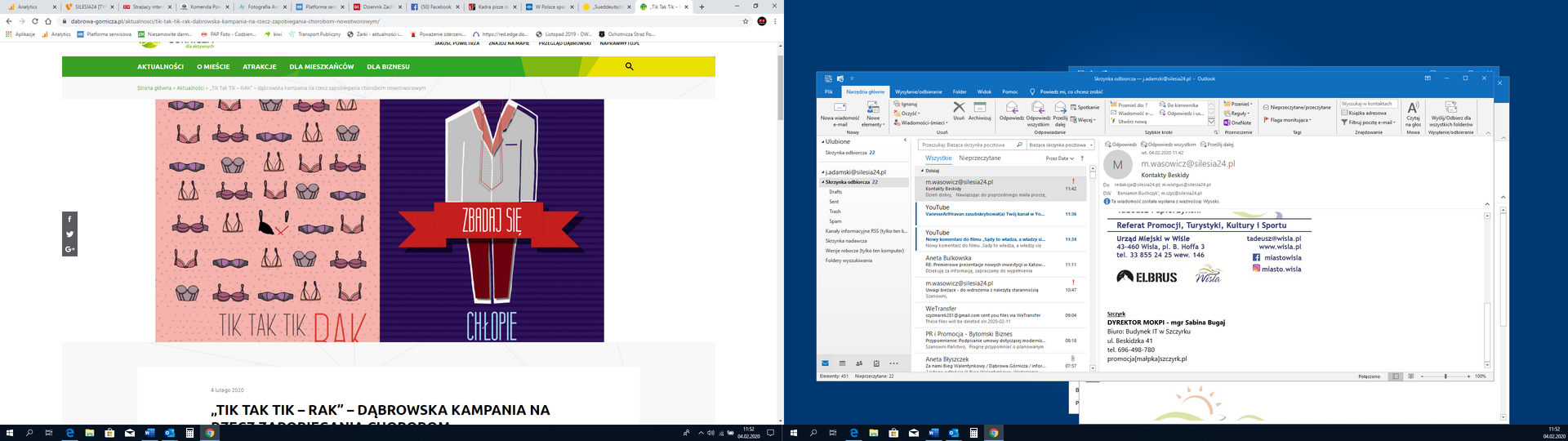Image resolution: width=1568 pixels, height=441 pixels.
Task: Select the Spam folder in Outlook
Action: (x=835, y=221)
